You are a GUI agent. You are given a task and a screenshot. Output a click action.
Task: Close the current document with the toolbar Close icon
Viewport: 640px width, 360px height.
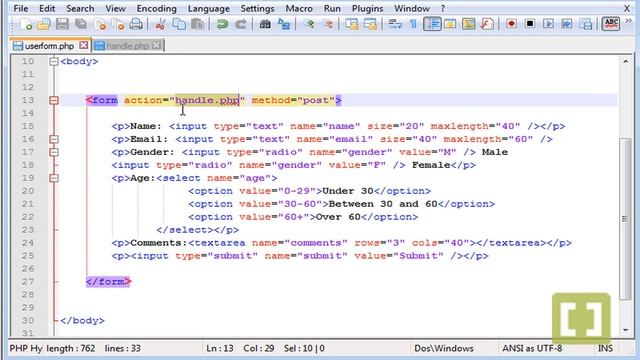pyautogui.click(x=100, y=24)
